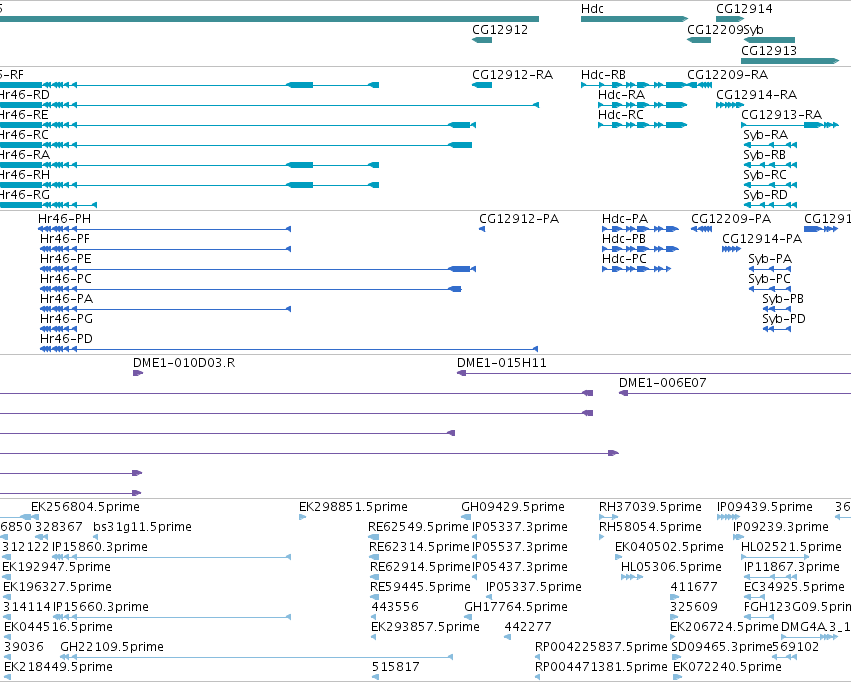Click the Hdc-RC transcript
The width and height of the screenshot is (851, 682).
[x=643, y=125]
